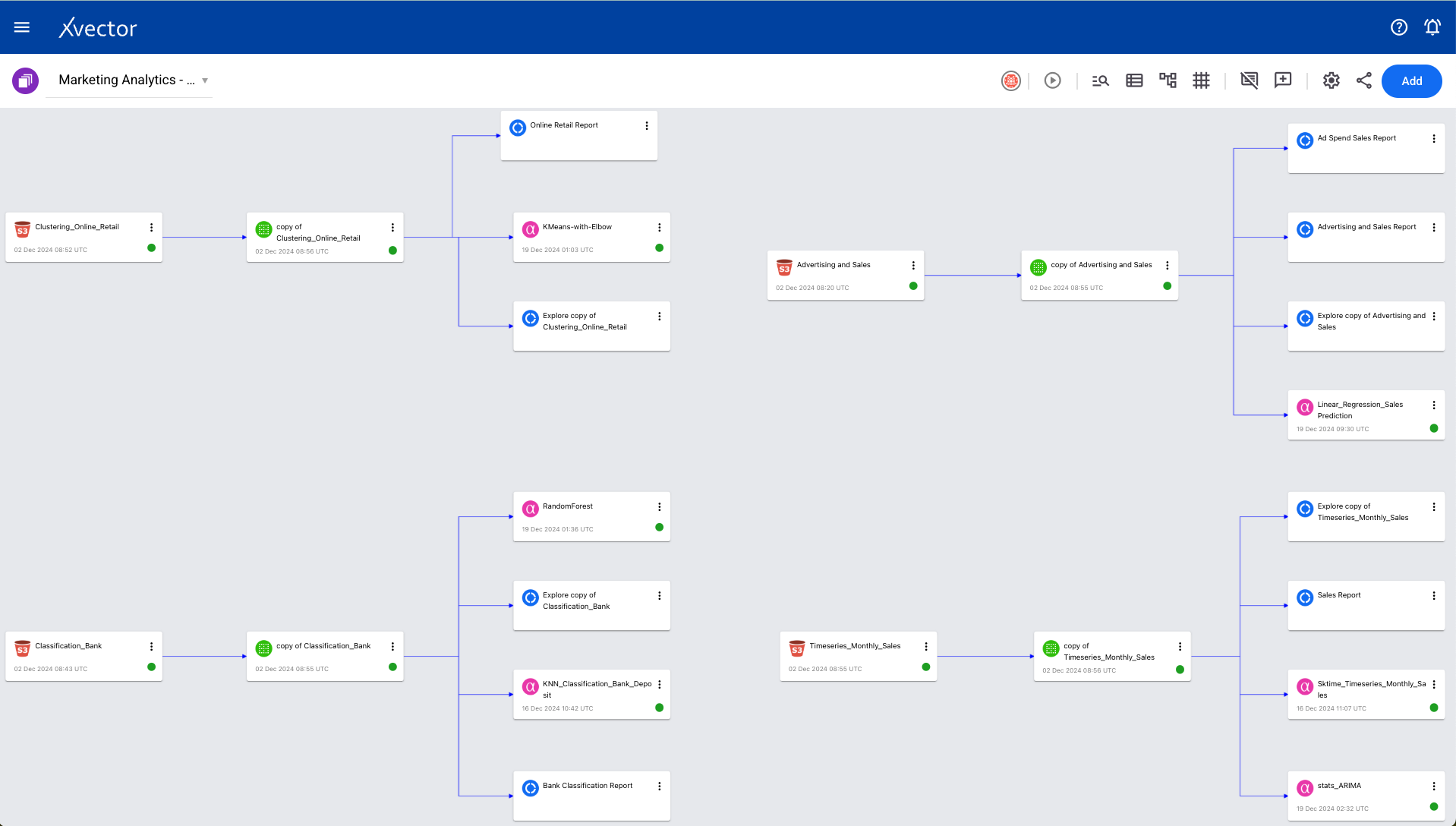Open options for Linear_Regression_Sales Prediction node
Viewport: 1456px width, 826px height.
[1433, 405]
